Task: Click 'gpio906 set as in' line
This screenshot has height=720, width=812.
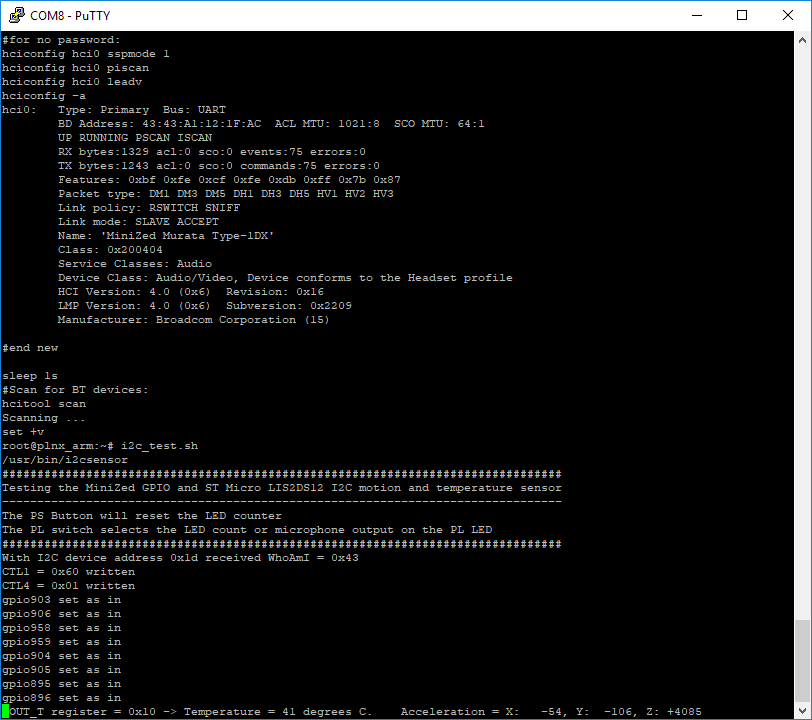Action: 61,613
